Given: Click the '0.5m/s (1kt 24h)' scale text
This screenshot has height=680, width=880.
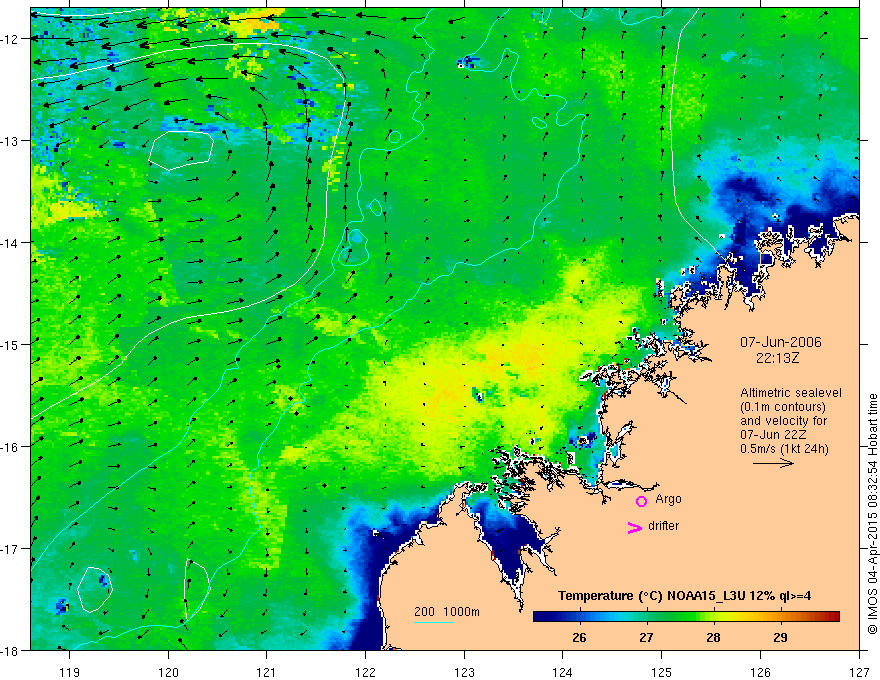Looking at the screenshot, I should coord(784,449).
